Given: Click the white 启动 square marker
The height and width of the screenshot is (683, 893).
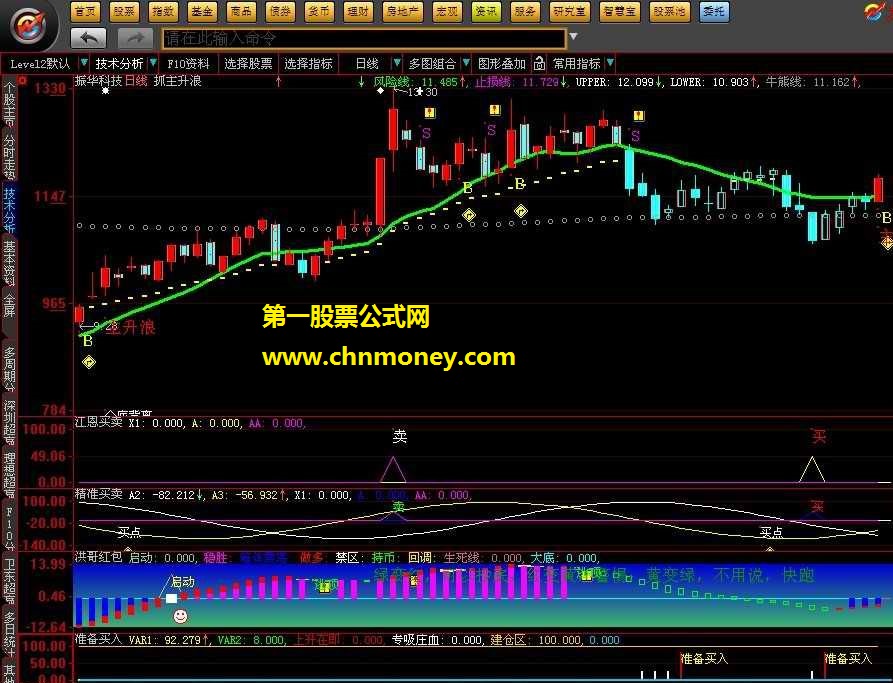Looking at the screenshot, I should (x=171, y=598).
